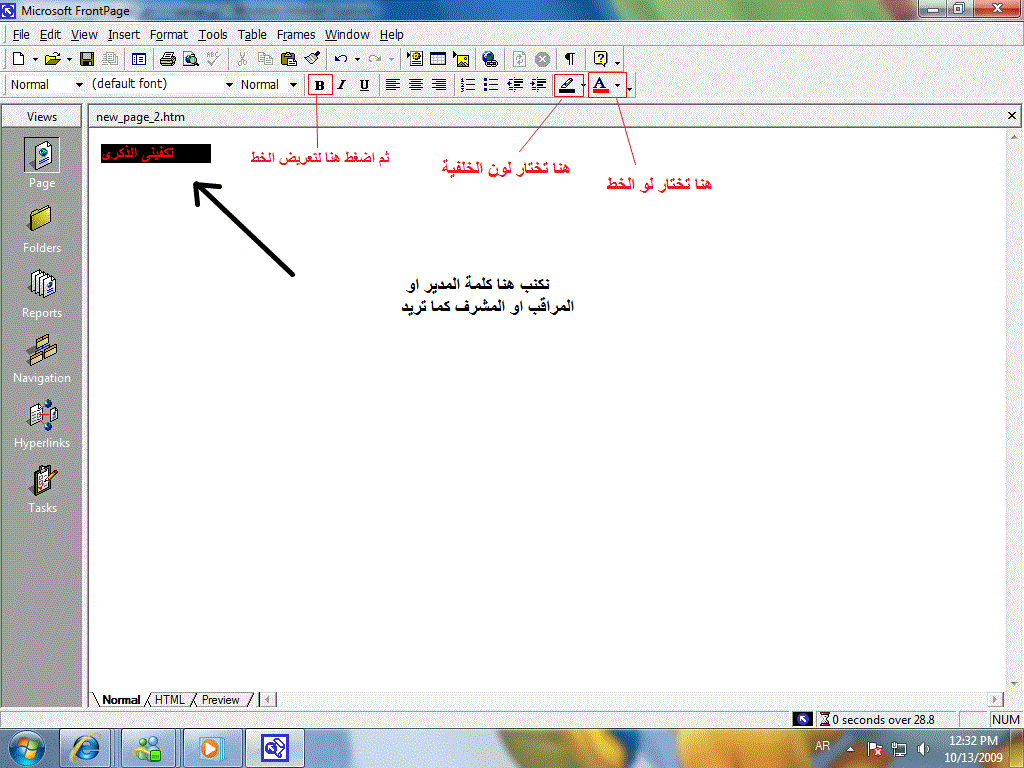Open Folders view in Views bar
This screenshot has width=1024, height=768.
[42, 229]
